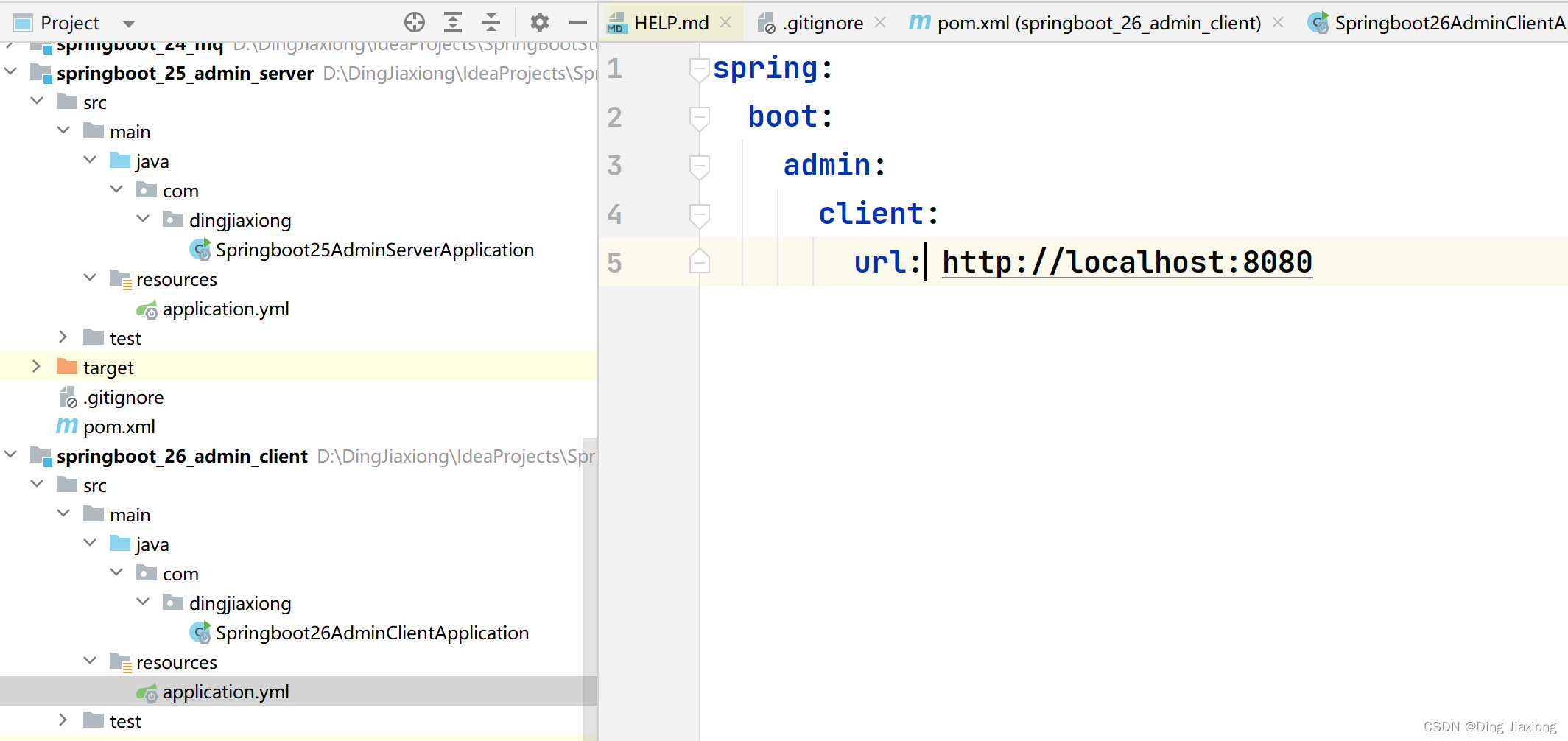Viewport: 1568px width, 741px height.
Task: Click the Spring class icon of Springboot25AdminServerApplication
Action: click(x=200, y=250)
